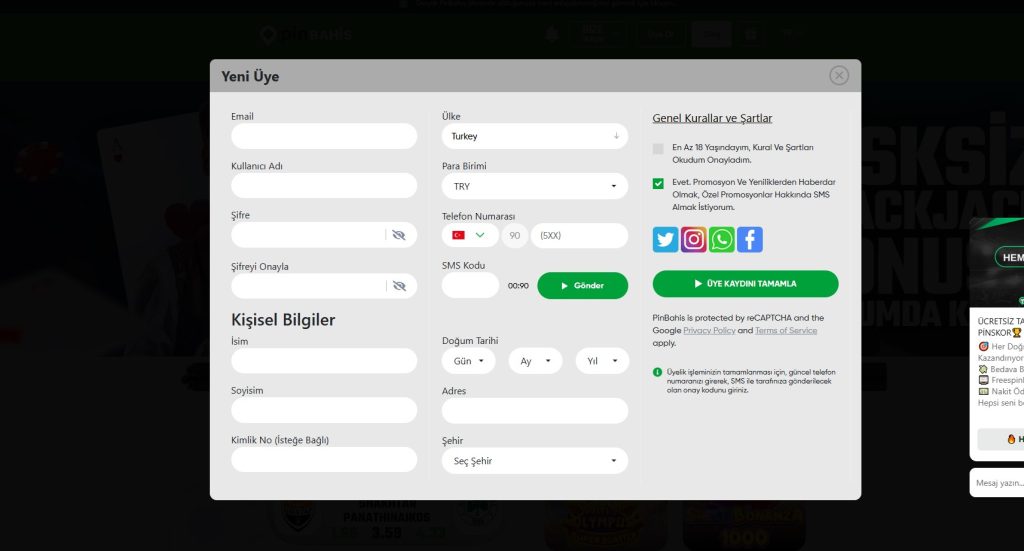This screenshot has height=551, width=1024.
Task: Click the Twitter icon
Action: [x=665, y=239]
